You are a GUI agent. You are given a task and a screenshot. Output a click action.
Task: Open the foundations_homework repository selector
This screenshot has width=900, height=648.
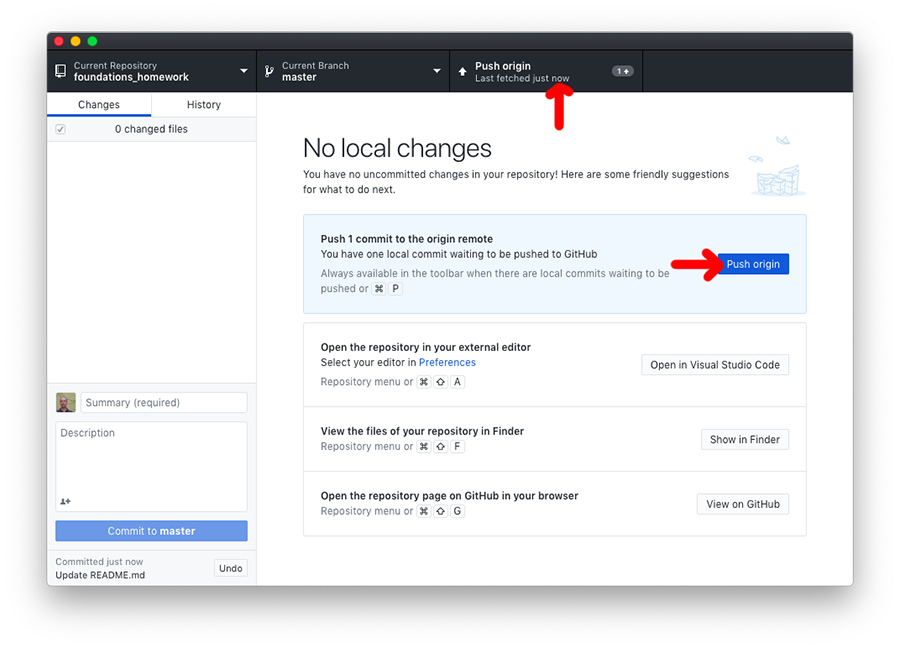[152, 71]
